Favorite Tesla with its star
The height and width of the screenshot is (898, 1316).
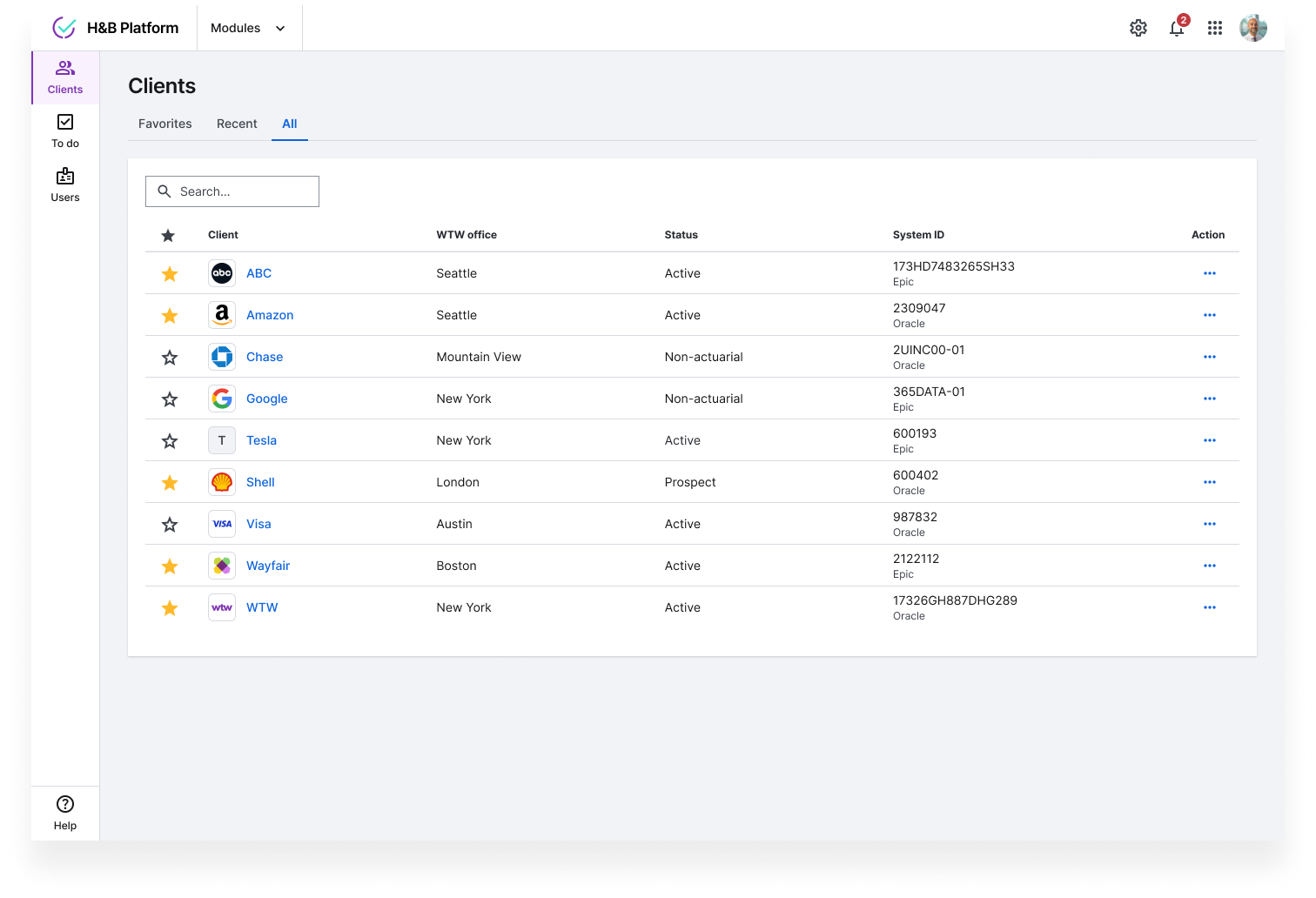click(x=170, y=441)
